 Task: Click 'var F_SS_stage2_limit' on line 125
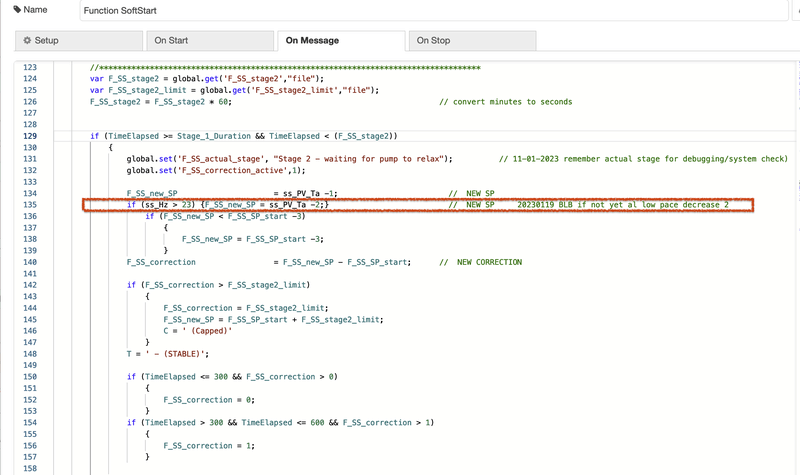click(138, 90)
